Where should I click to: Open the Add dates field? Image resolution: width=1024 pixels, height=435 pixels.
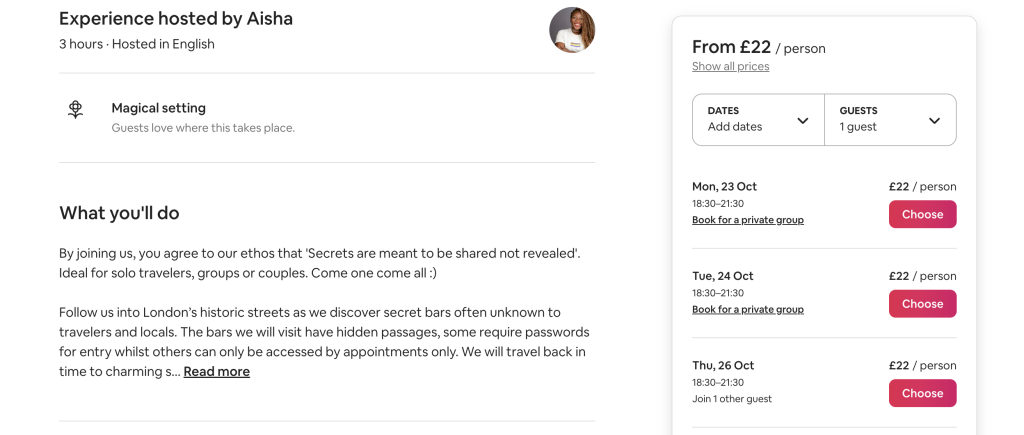coord(758,120)
